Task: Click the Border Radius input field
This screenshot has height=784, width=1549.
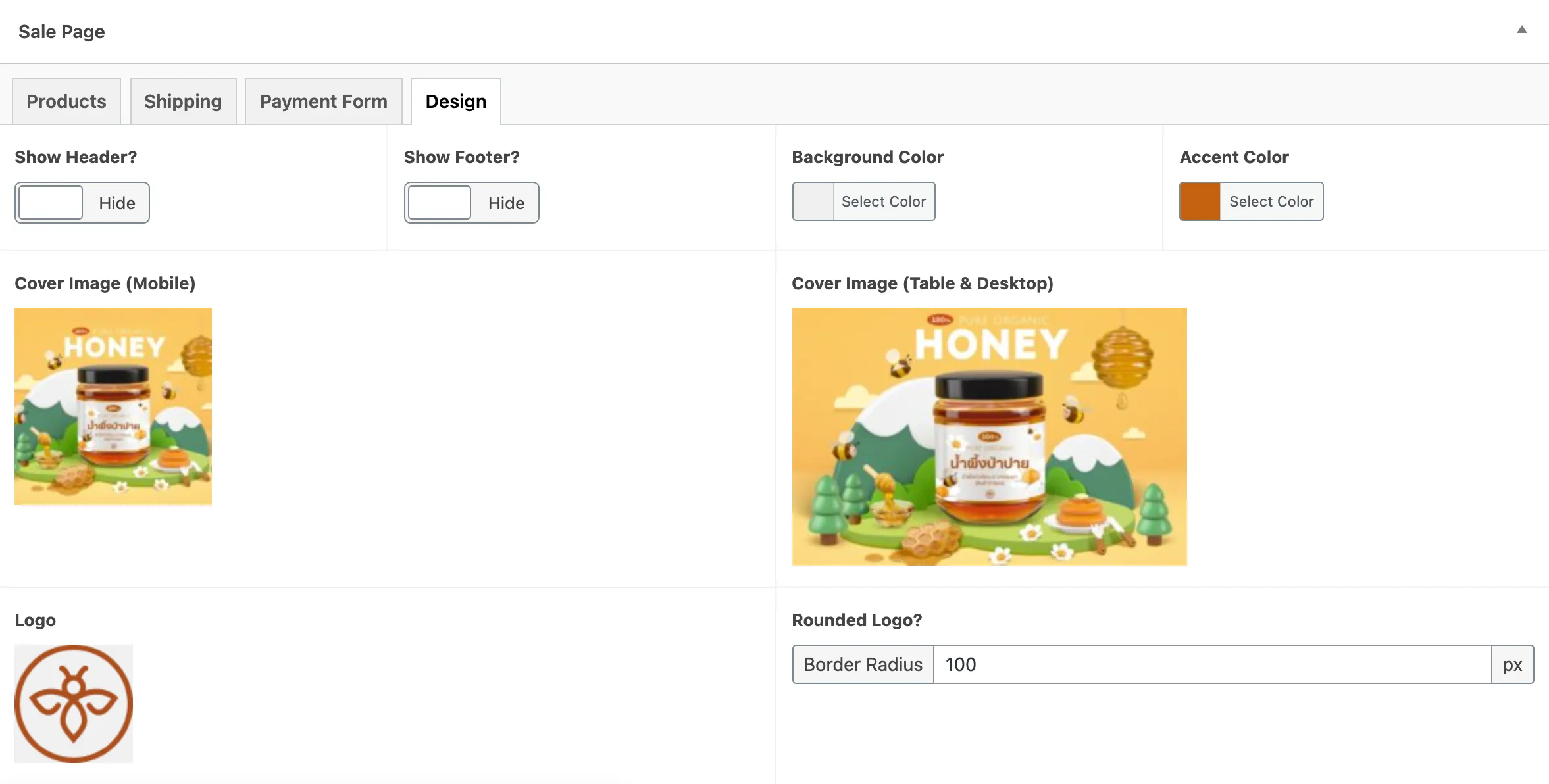Action: pyautogui.click(x=1211, y=664)
